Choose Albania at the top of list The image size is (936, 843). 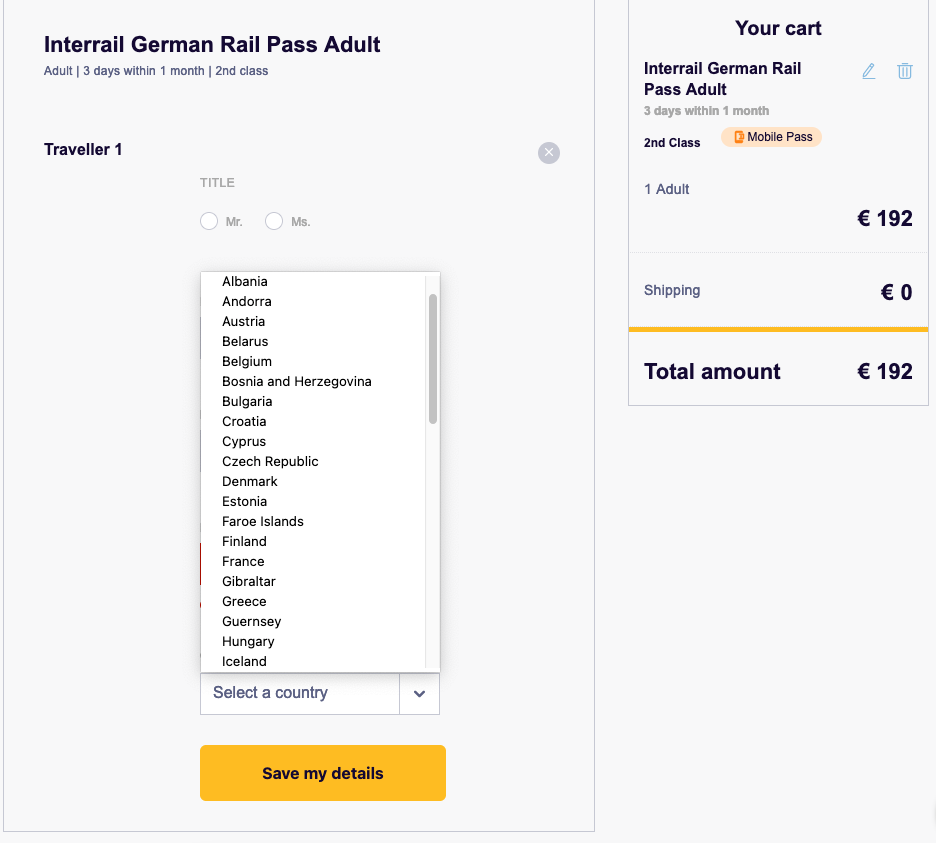pos(245,281)
